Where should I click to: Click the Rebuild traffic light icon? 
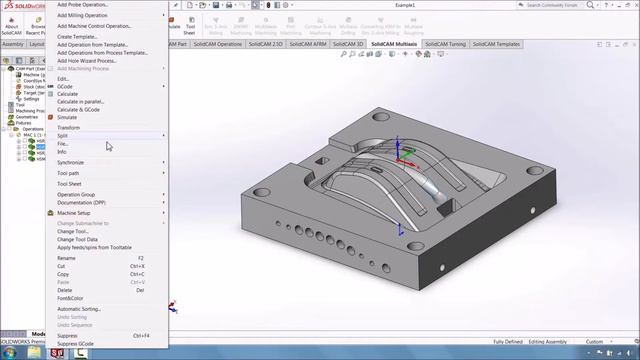coord(268,5)
